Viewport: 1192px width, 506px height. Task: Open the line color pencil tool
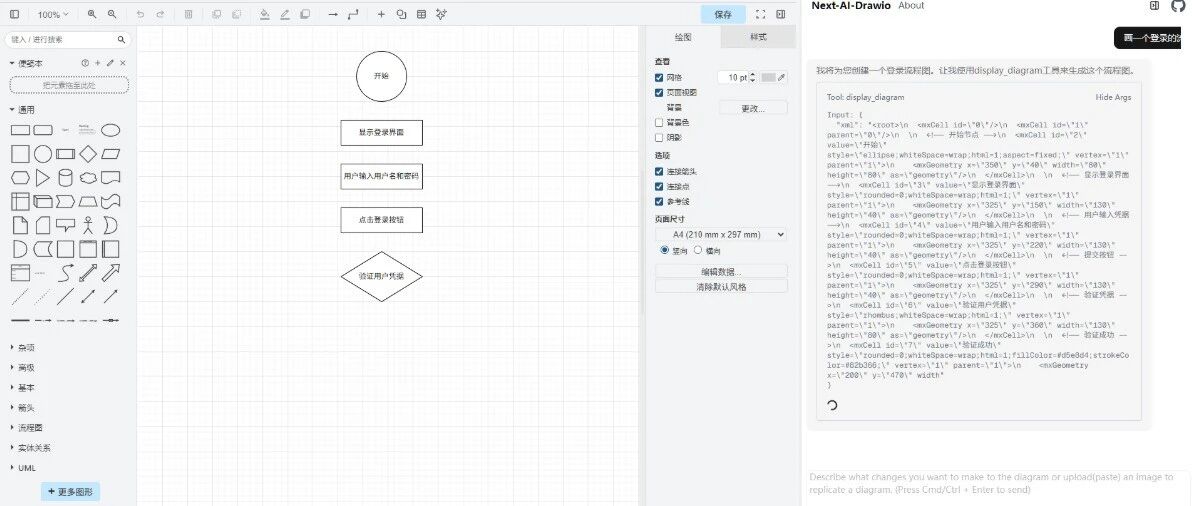tap(284, 14)
